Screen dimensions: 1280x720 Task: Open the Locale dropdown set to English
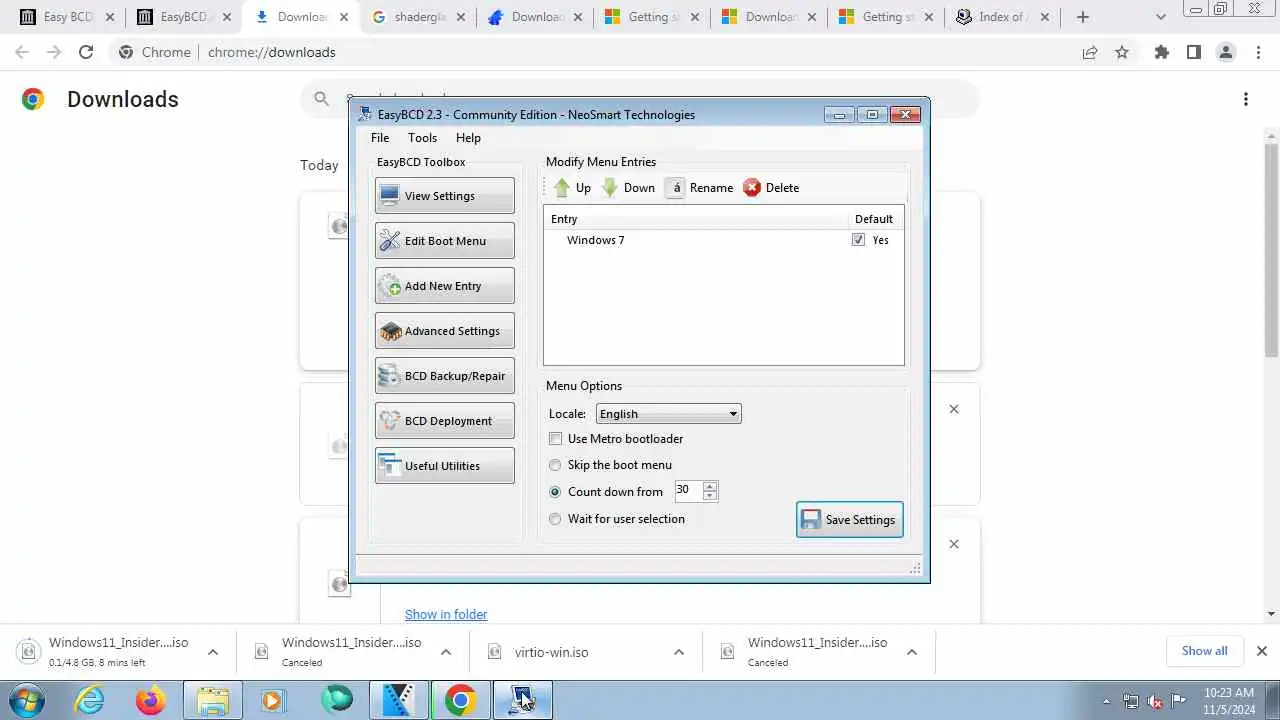point(669,414)
